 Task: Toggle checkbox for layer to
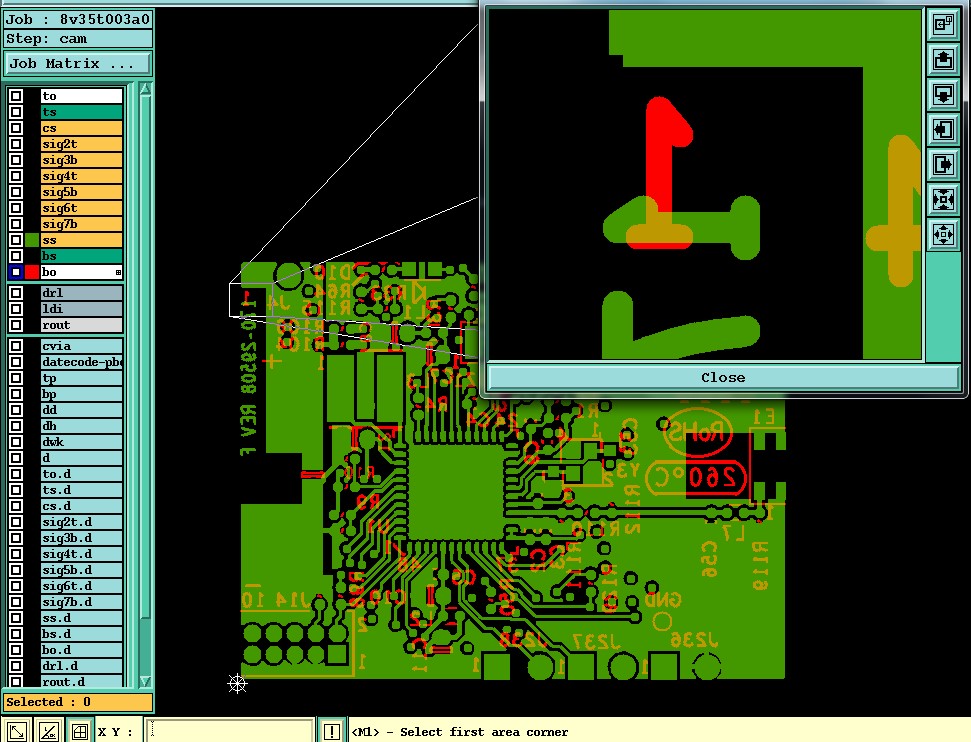[x=16, y=96]
